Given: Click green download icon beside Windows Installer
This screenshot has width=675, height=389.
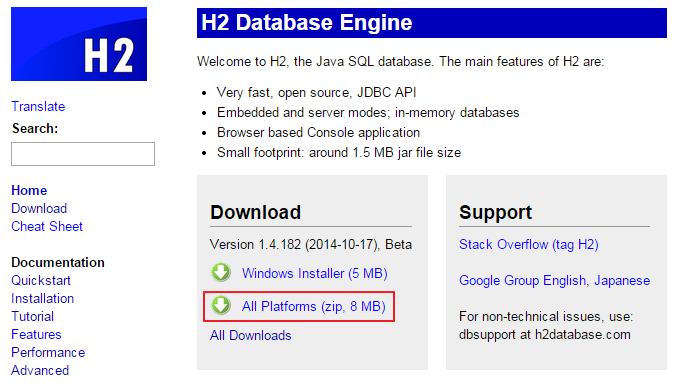Looking at the screenshot, I should [221, 272].
